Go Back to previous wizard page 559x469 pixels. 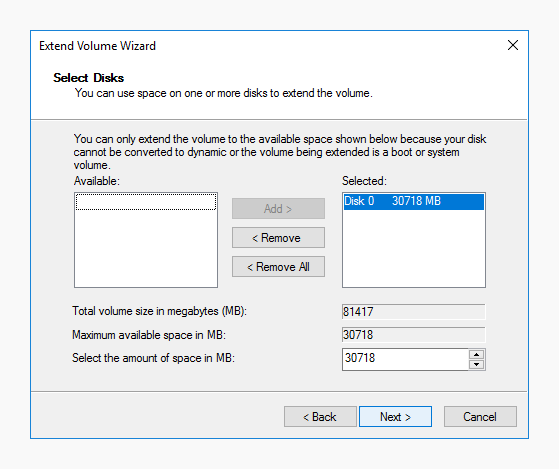click(x=320, y=416)
